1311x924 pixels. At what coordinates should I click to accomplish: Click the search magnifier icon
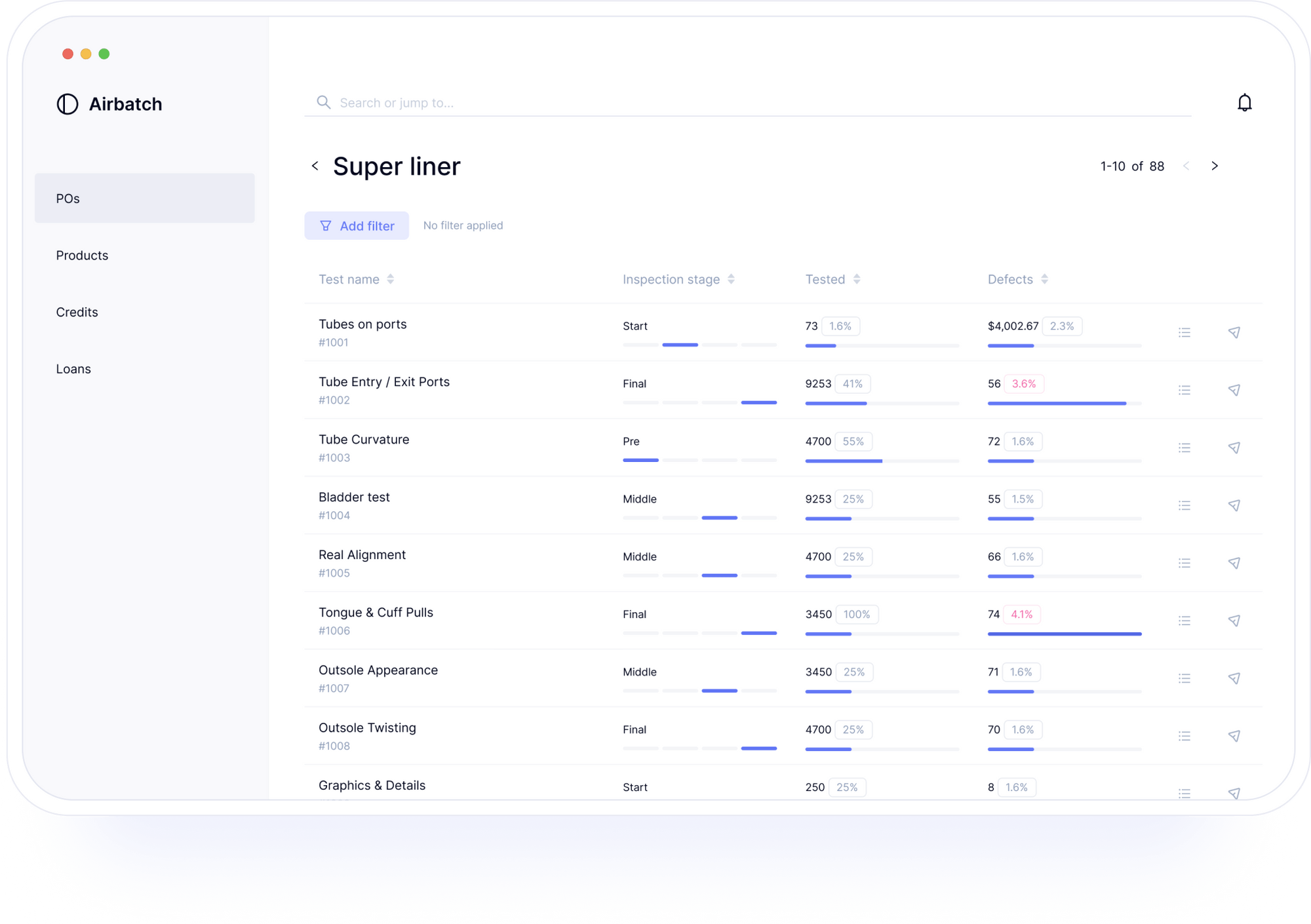tap(323, 102)
